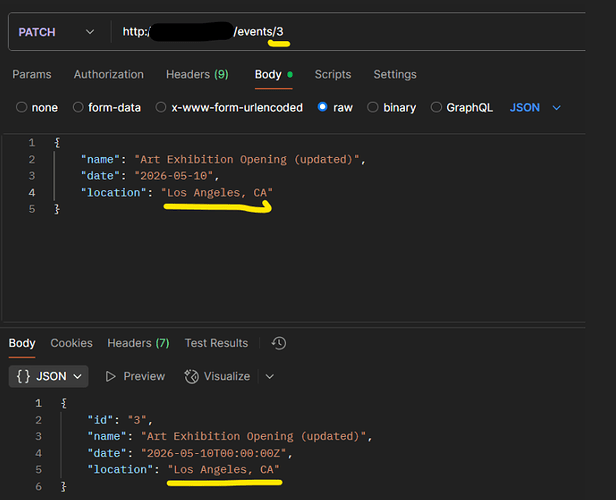616x500 pixels.
Task: Select the request Body tab
Action: (273, 74)
